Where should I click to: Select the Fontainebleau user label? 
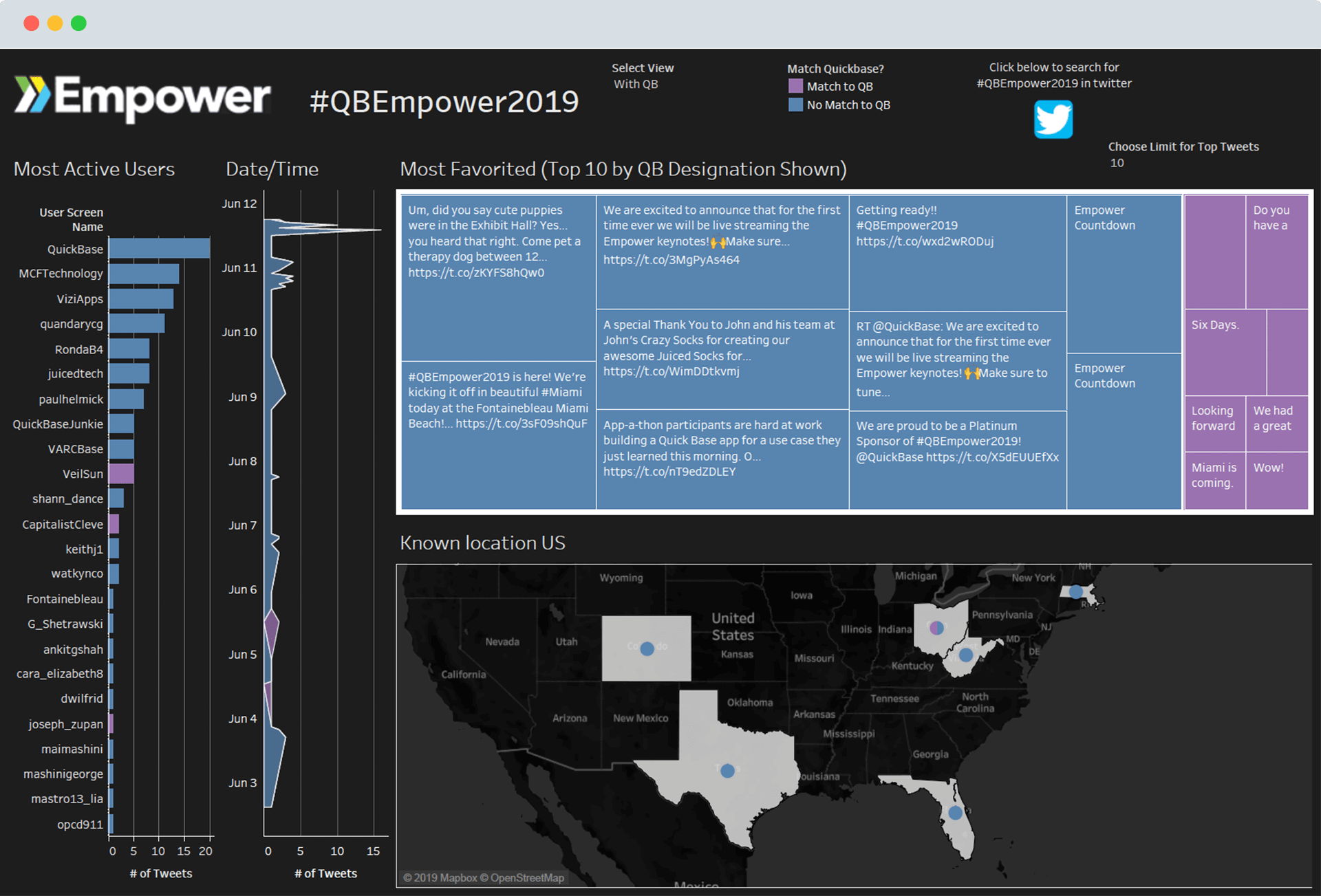[x=65, y=599]
